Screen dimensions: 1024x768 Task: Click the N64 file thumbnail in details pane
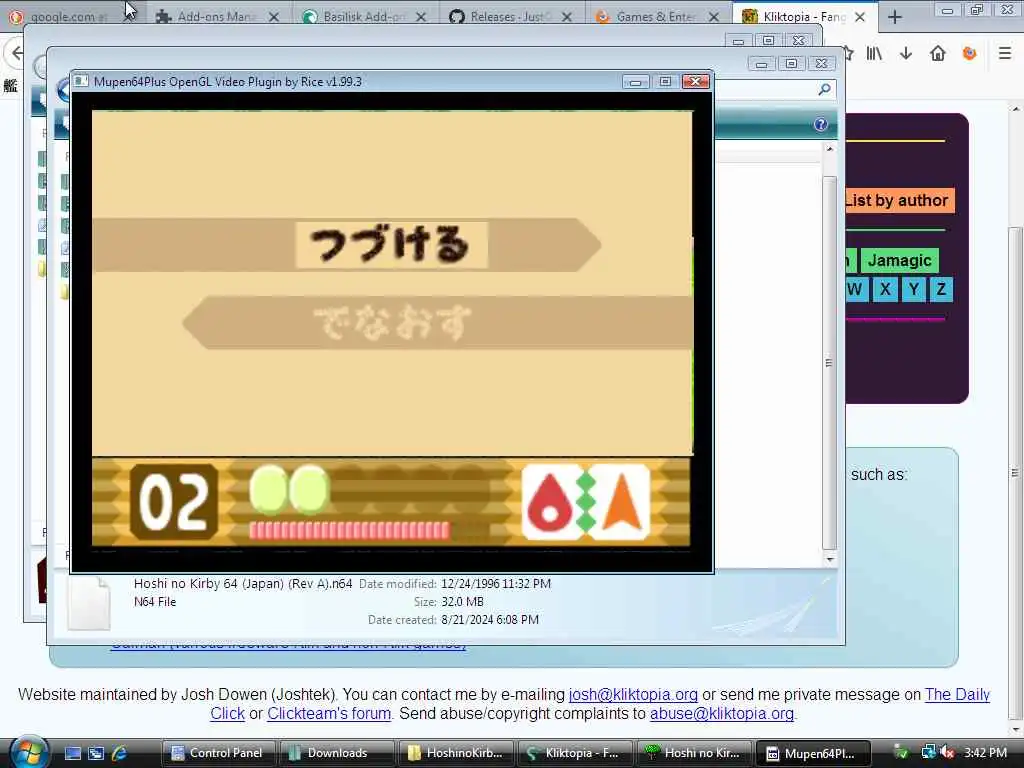coord(89,603)
